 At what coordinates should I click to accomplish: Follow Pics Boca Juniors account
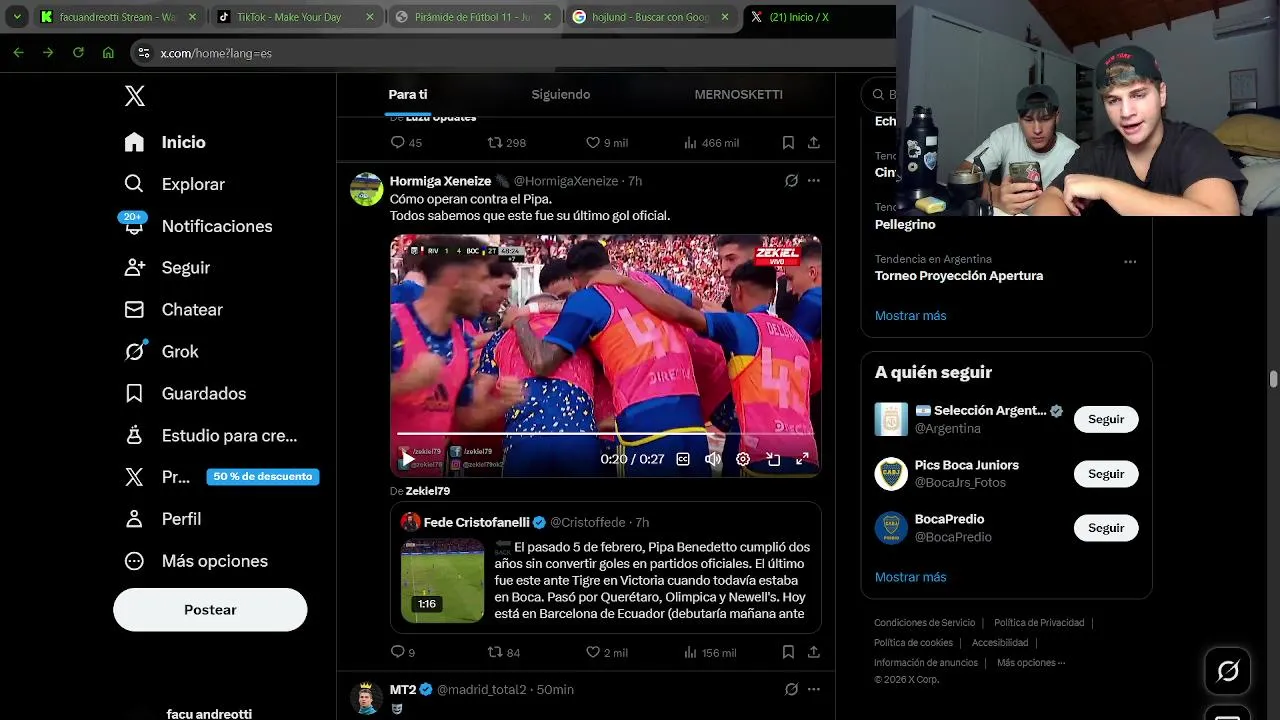pos(1106,474)
